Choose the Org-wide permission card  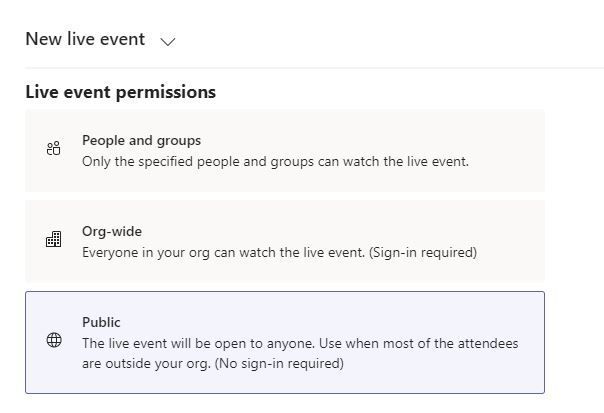pyautogui.click(x=284, y=241)
